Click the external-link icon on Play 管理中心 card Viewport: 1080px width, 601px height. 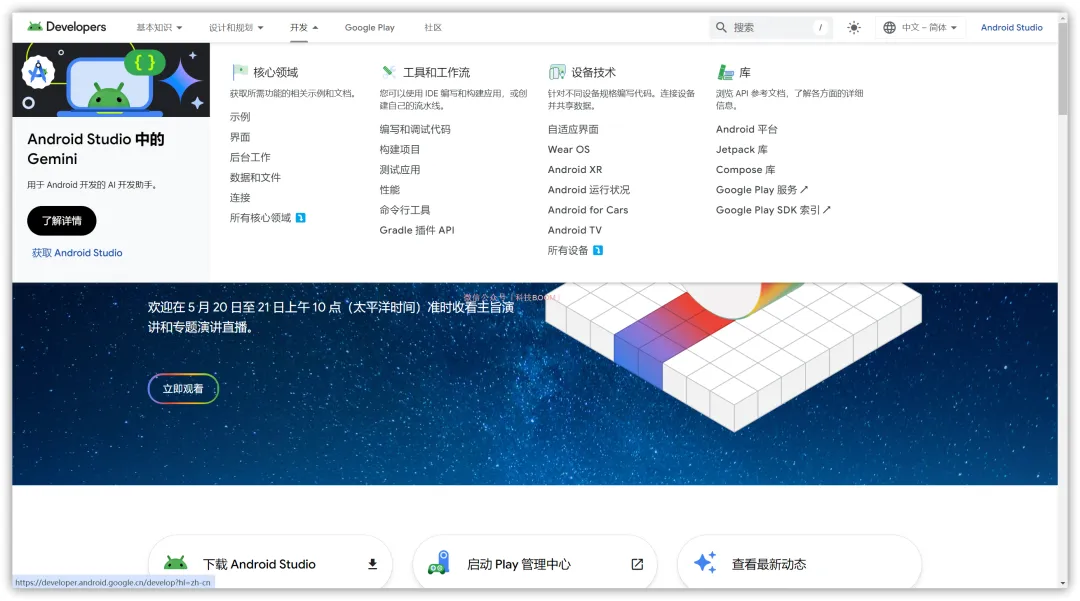pyautogui.click(x=637, y=564)
